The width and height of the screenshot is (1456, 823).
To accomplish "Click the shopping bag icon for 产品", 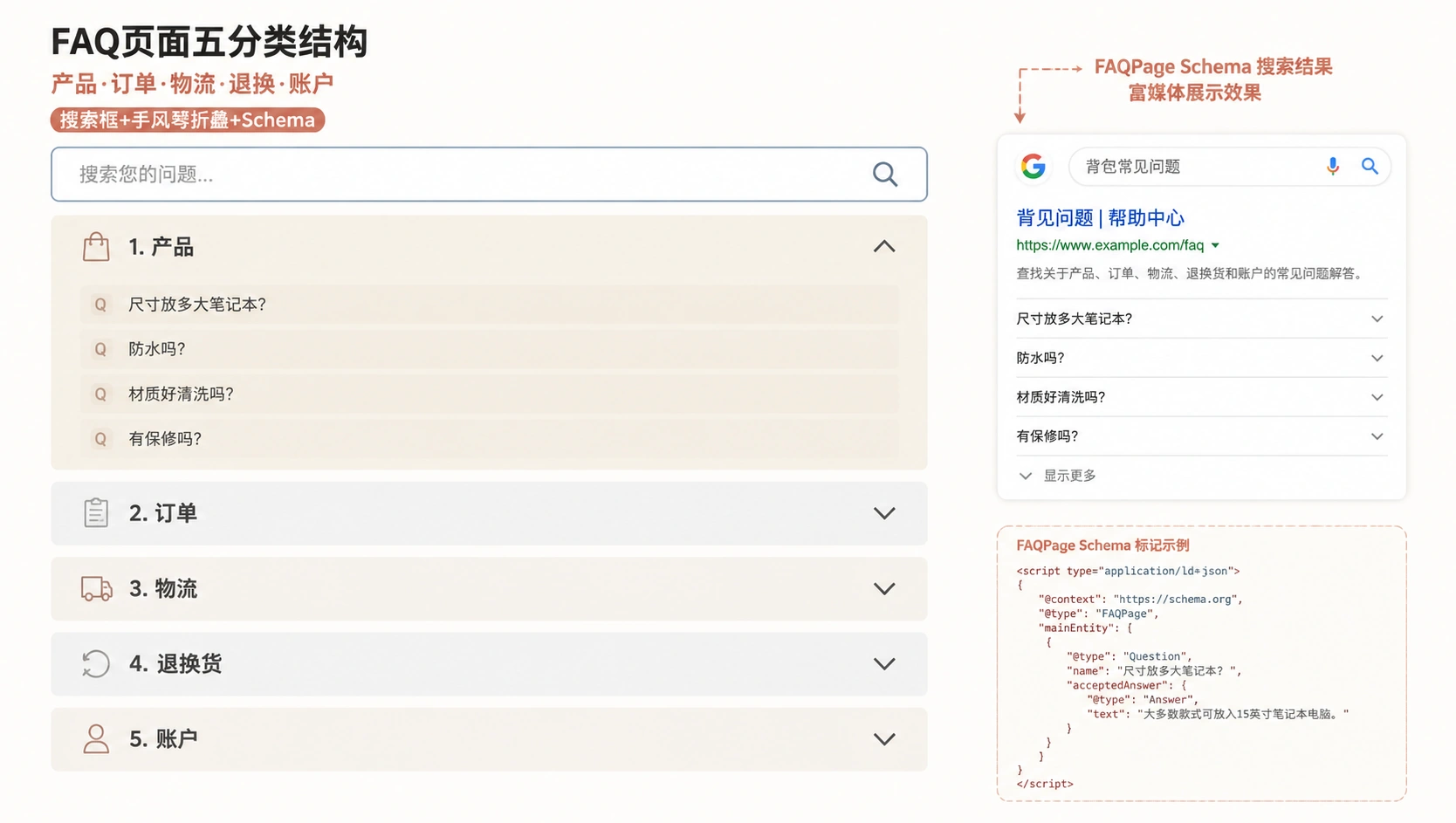I will click(x=96, y=247).
